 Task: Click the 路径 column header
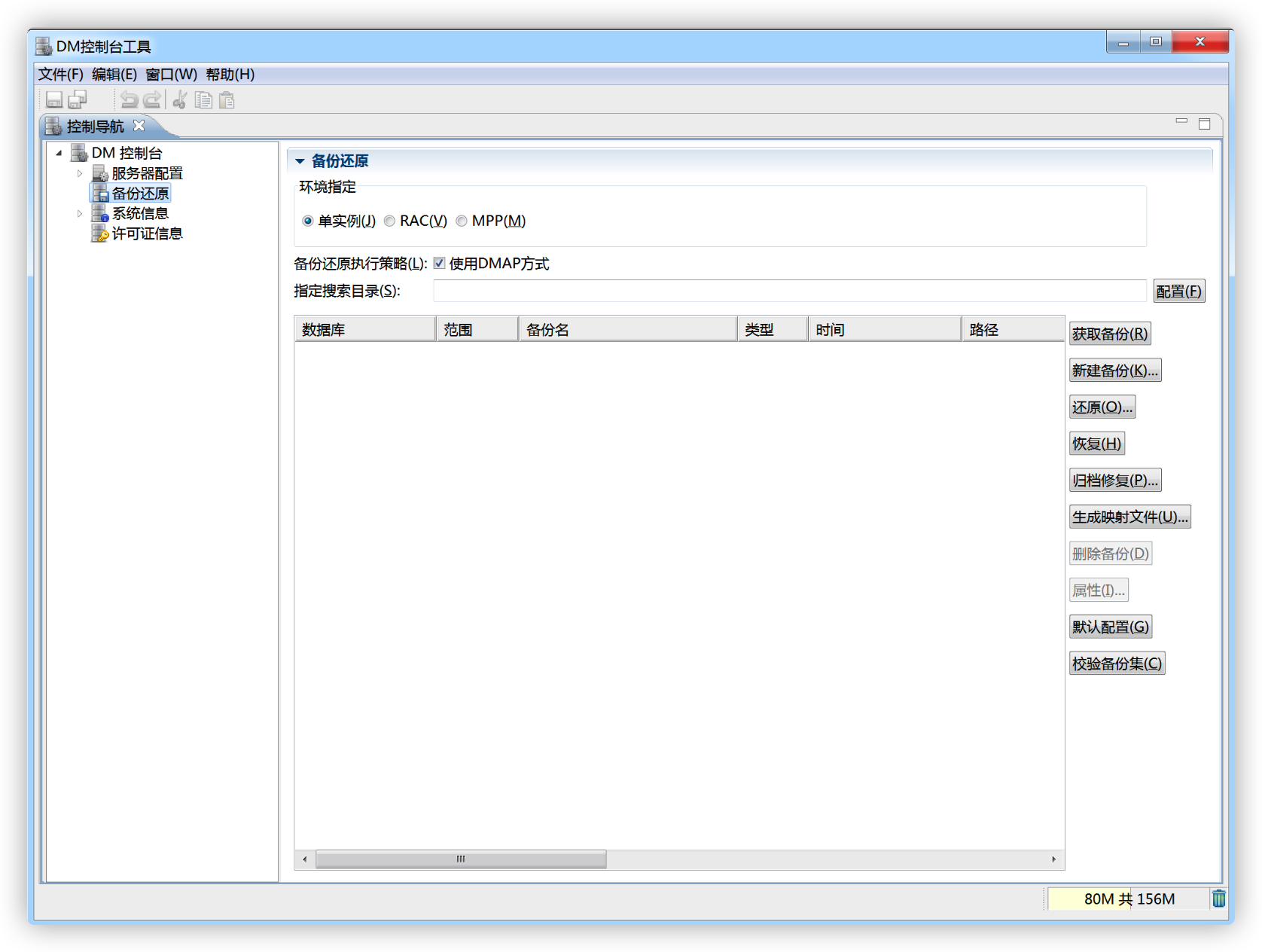pyautogui.click(x=1013, y=329)
